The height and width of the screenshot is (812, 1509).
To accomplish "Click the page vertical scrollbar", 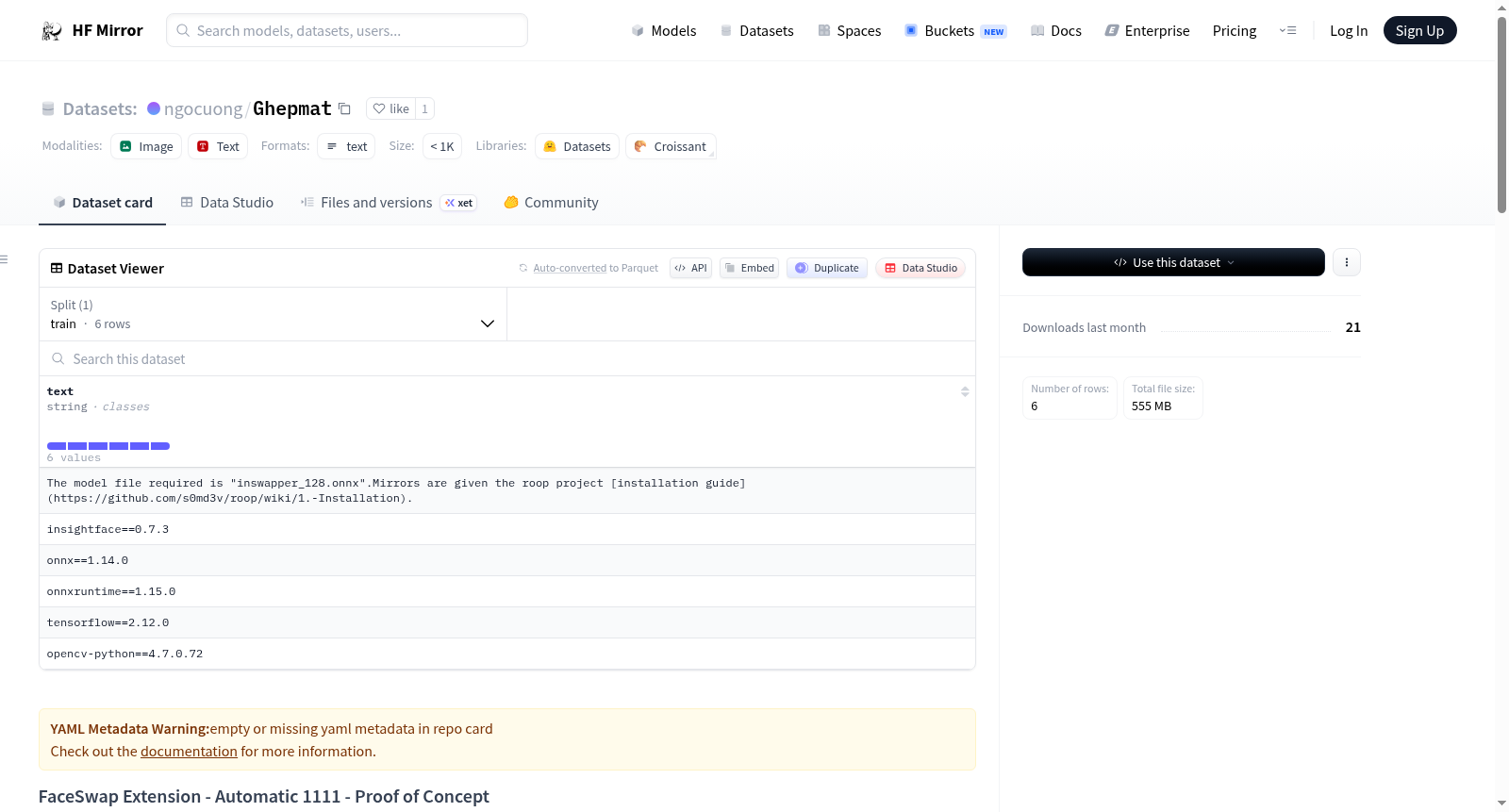I will click(1501, 113).
